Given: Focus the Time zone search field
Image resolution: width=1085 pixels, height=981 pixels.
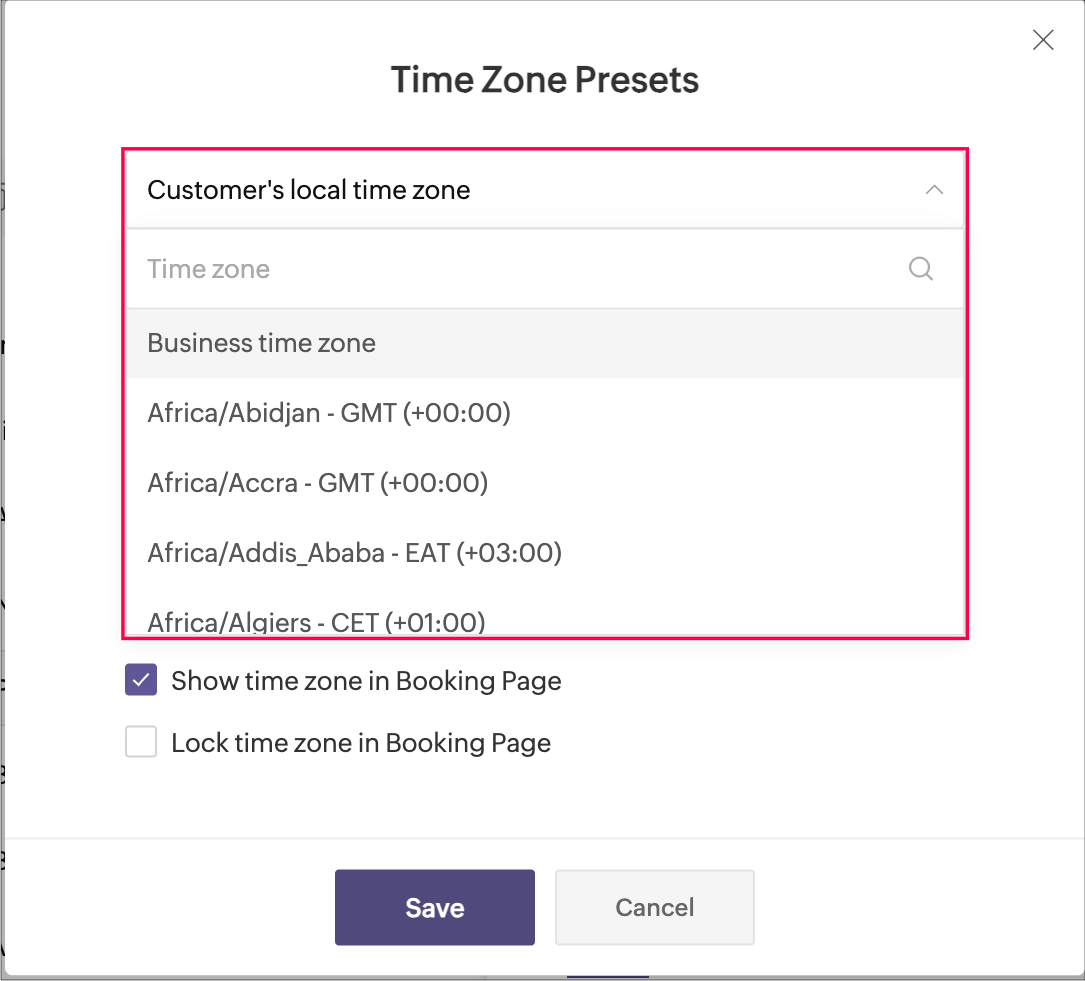Looking at the screenshot, I should point(545,268).
